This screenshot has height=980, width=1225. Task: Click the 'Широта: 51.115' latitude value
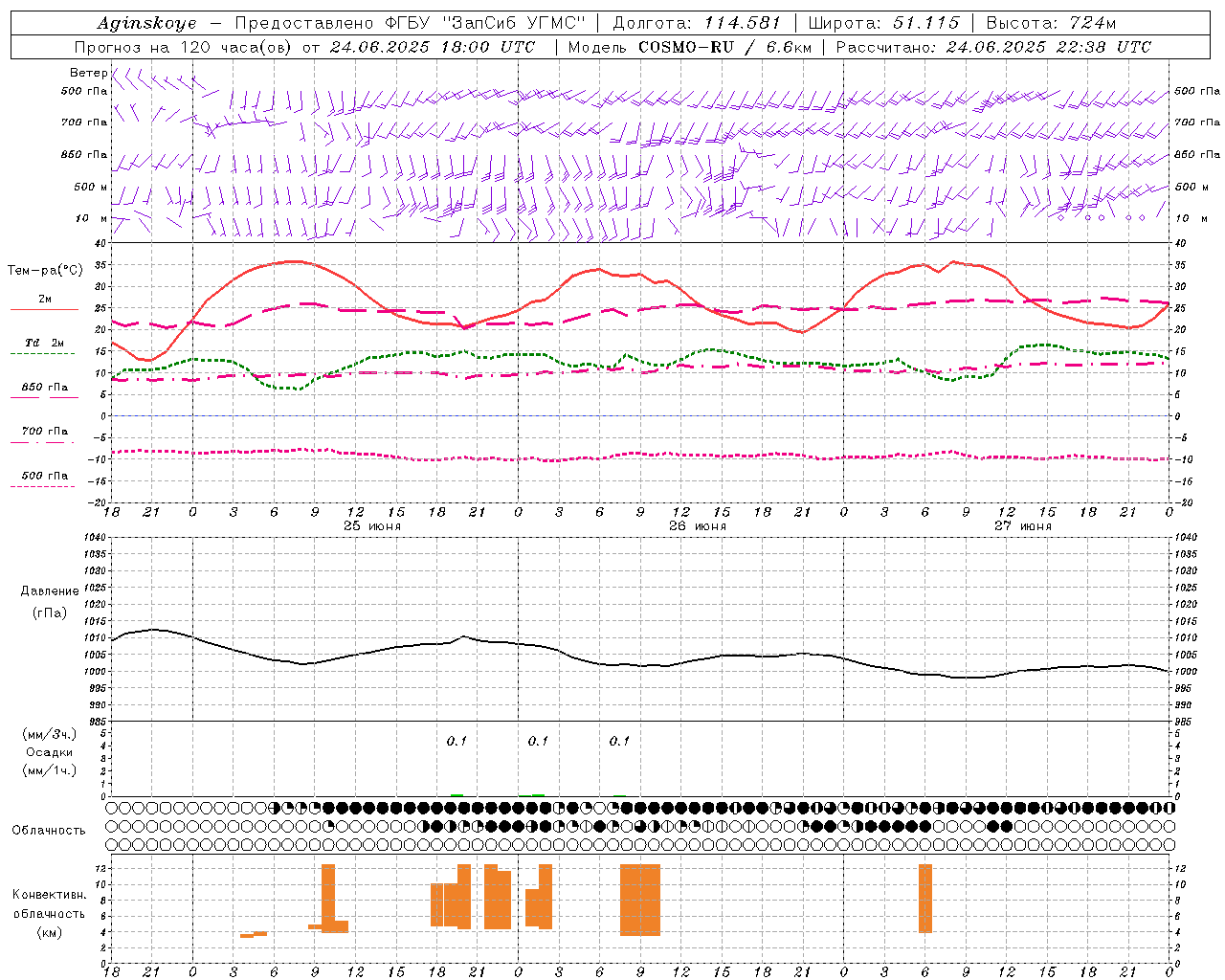pyautogui.click(x=884, y=23)
